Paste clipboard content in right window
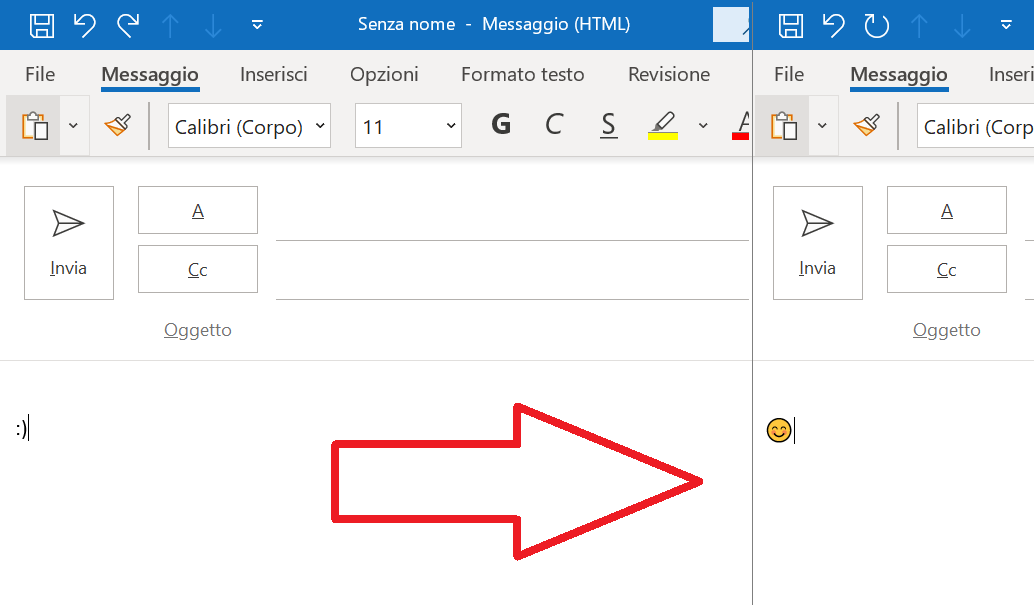1034x605 pixels. click(783, 125)
